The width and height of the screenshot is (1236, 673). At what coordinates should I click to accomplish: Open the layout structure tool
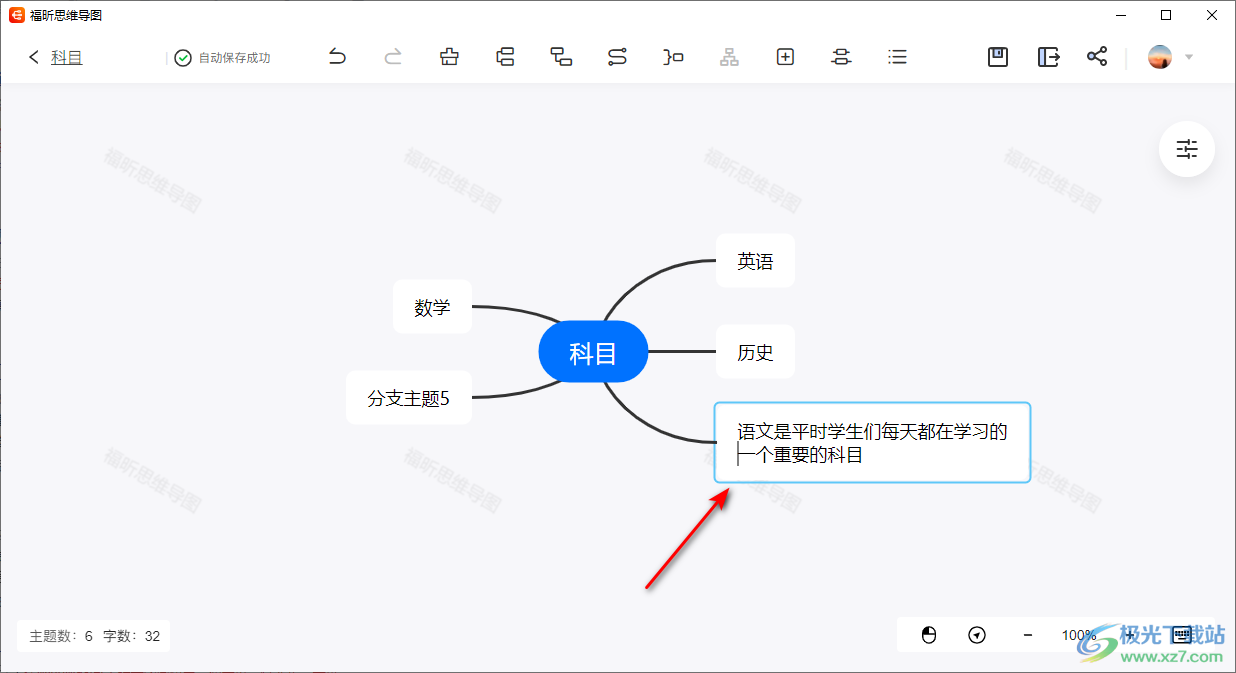click(x=730, y=57)
